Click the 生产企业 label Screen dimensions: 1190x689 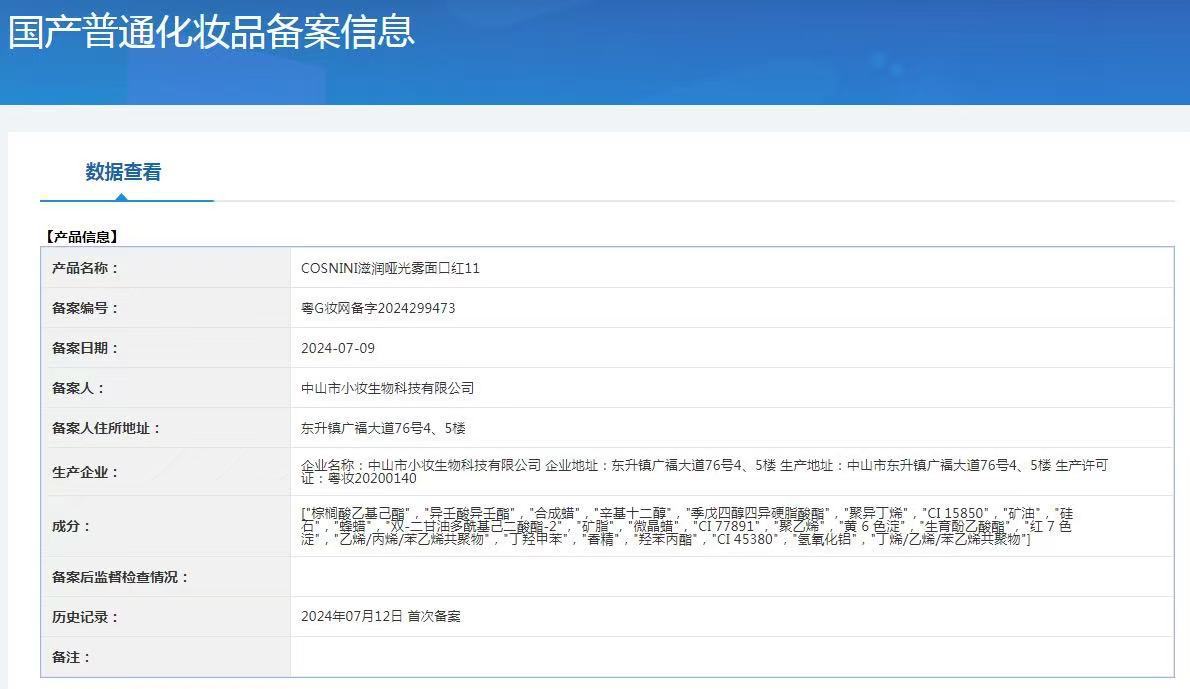tap(85, 472)
